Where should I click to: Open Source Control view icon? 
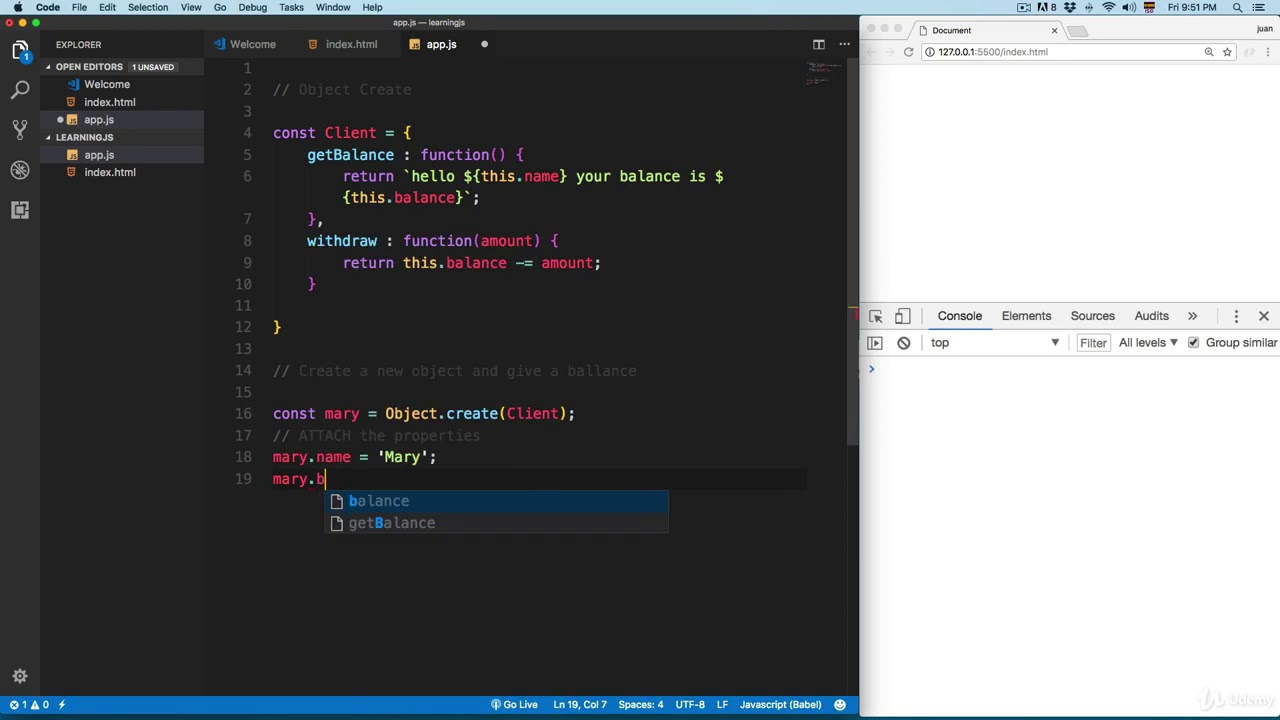click(20, 130)
